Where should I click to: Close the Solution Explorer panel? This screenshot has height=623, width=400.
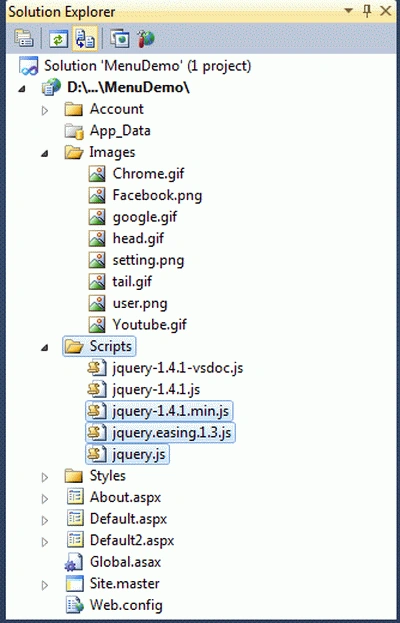(385, 11)
